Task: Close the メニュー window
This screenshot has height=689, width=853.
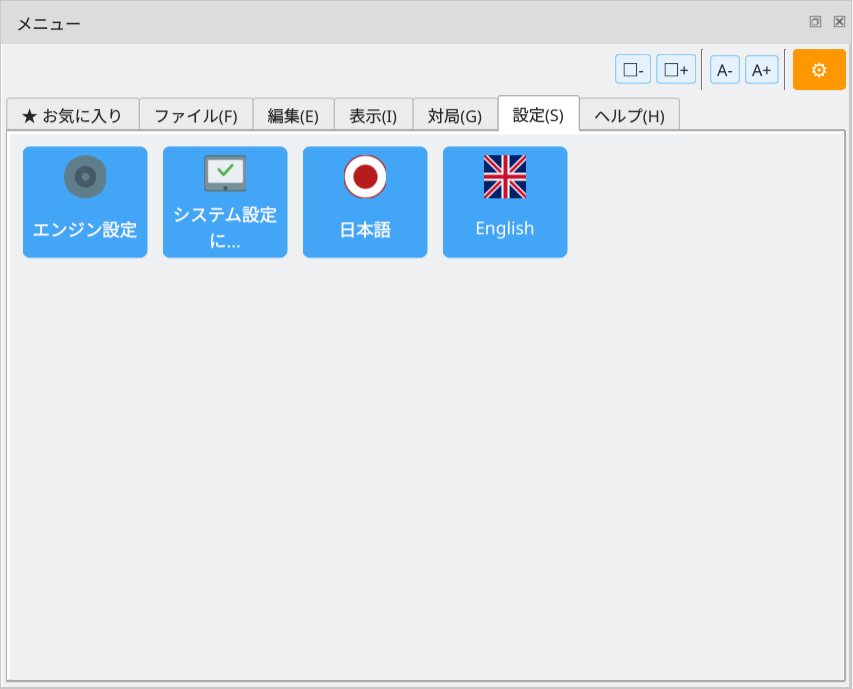Action: point(837,20)
